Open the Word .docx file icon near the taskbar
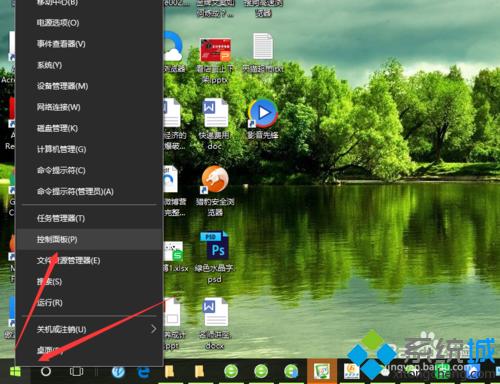 click(215, 312)
